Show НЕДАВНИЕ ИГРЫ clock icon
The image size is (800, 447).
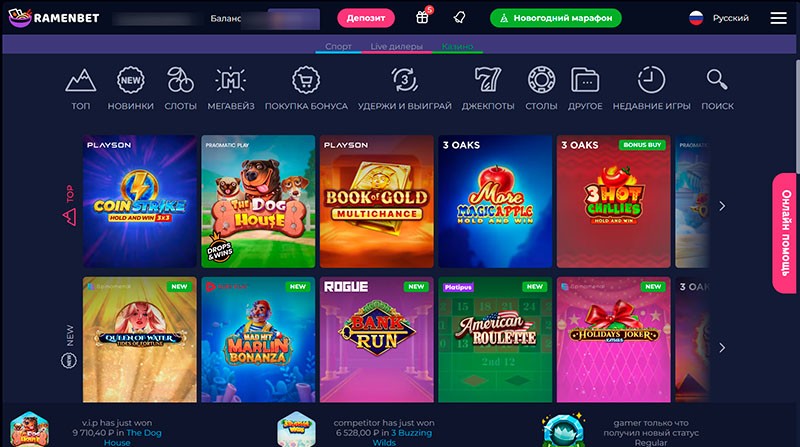pos(651,80)
